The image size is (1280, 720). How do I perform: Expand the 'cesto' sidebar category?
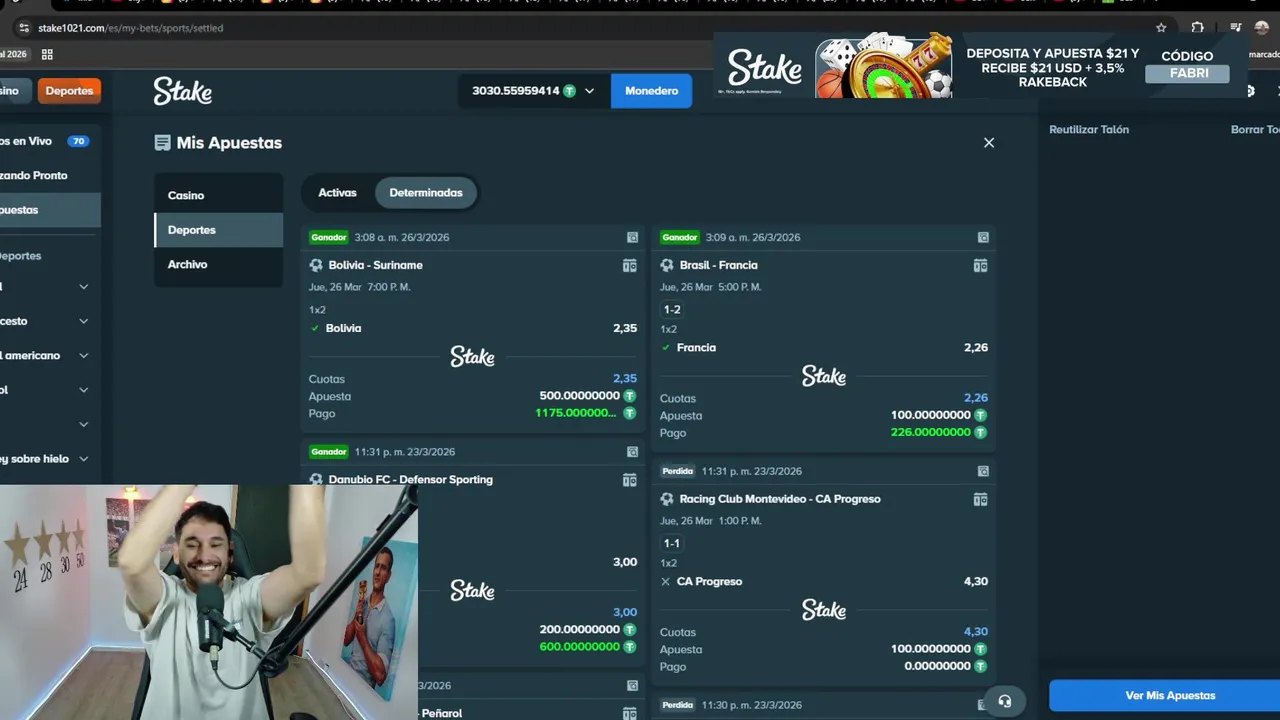48,321
